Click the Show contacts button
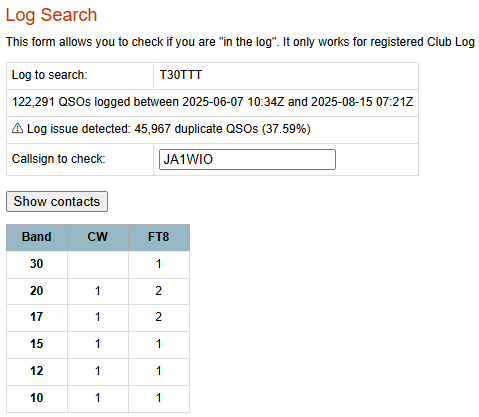The width and height of the screenshot is (479, 417). click(57, 201)
